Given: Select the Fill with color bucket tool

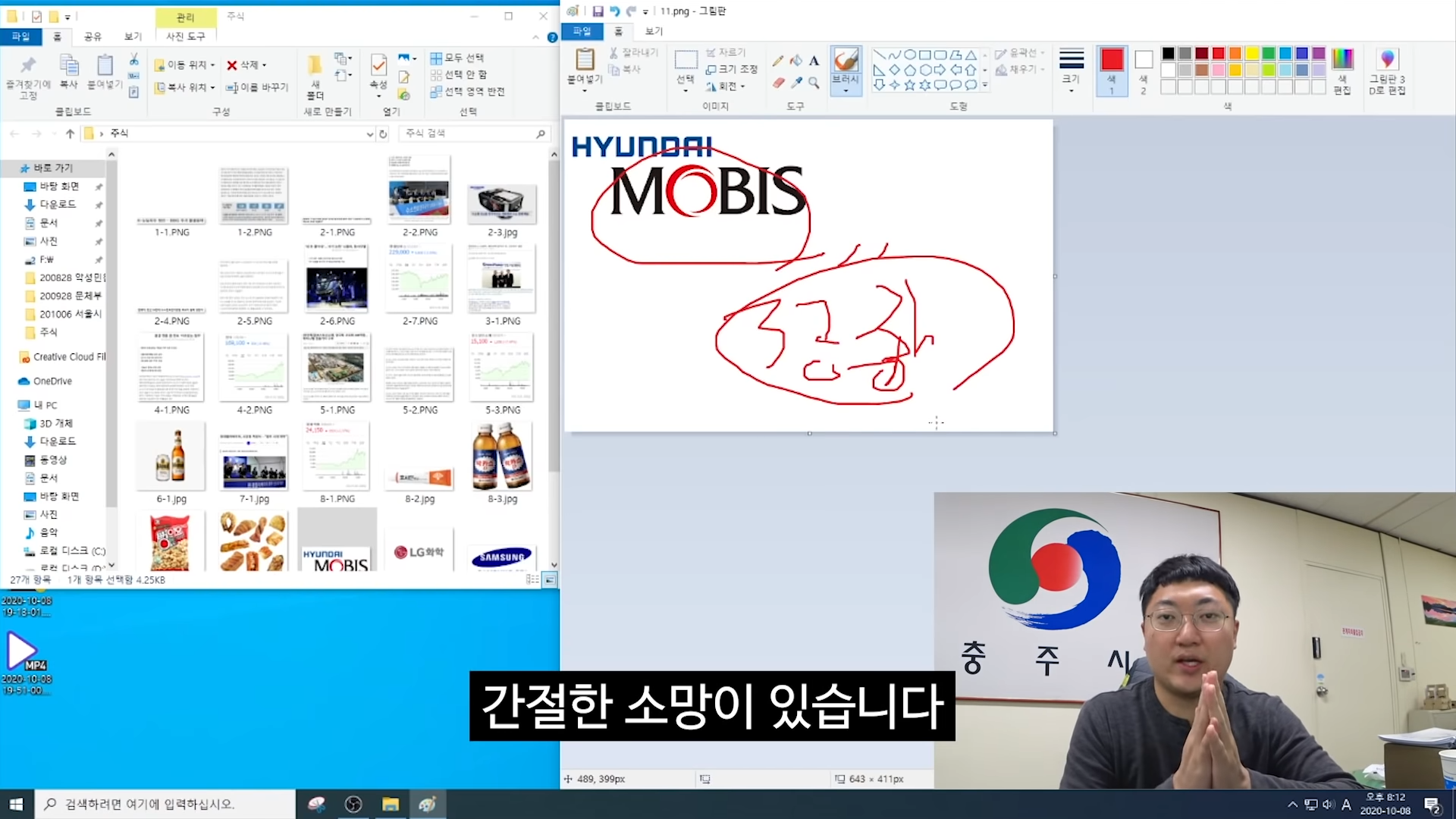Looking at the screenshot, I should coord(795,61).
